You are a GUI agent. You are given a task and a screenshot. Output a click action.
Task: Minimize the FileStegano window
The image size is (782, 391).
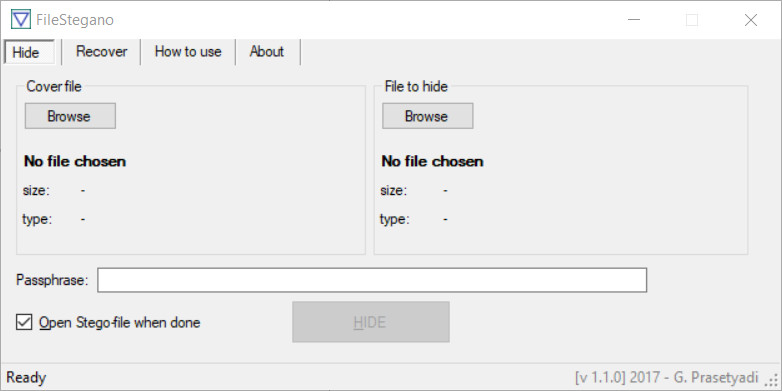pos(634,20)
